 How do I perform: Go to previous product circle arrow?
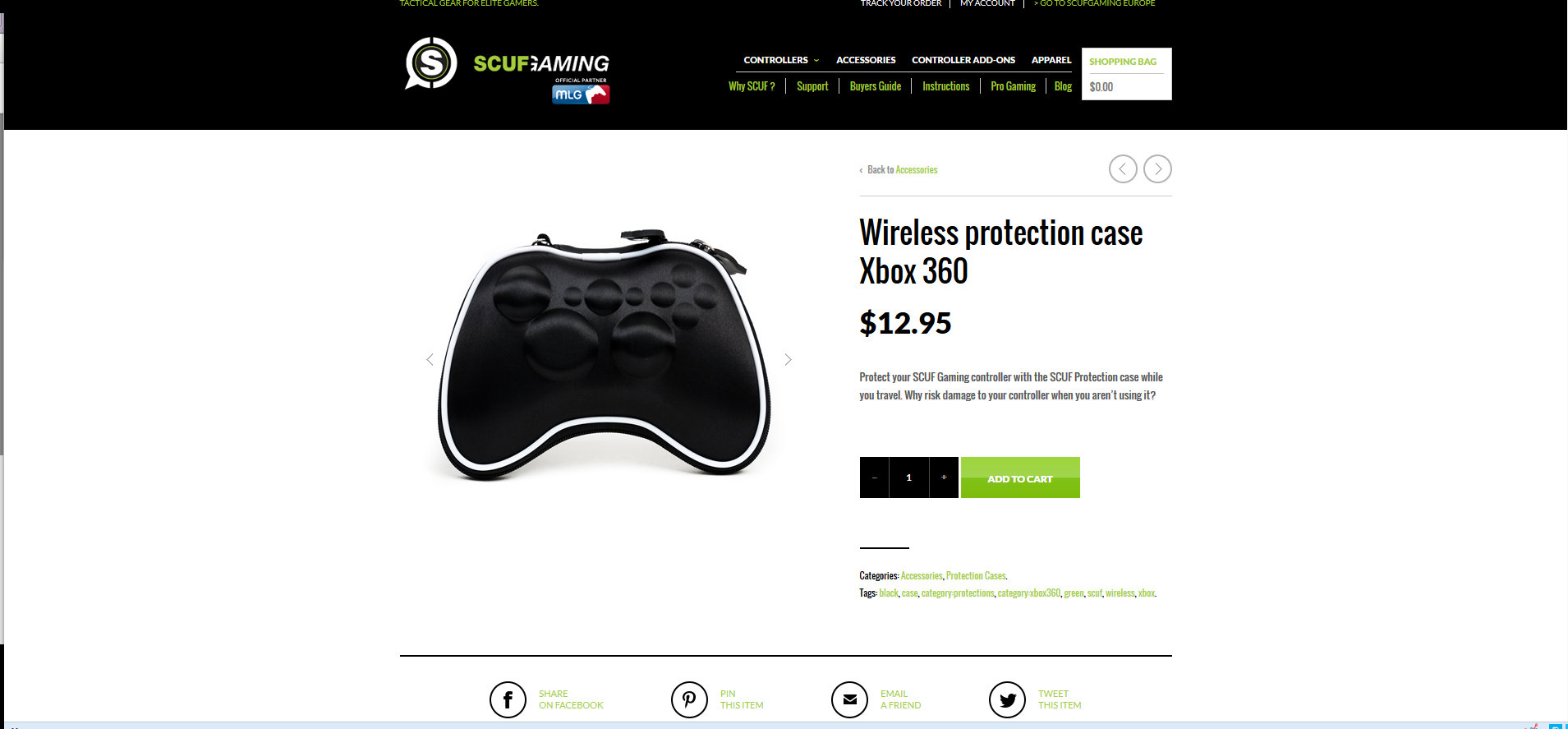tap(1123, 168)
